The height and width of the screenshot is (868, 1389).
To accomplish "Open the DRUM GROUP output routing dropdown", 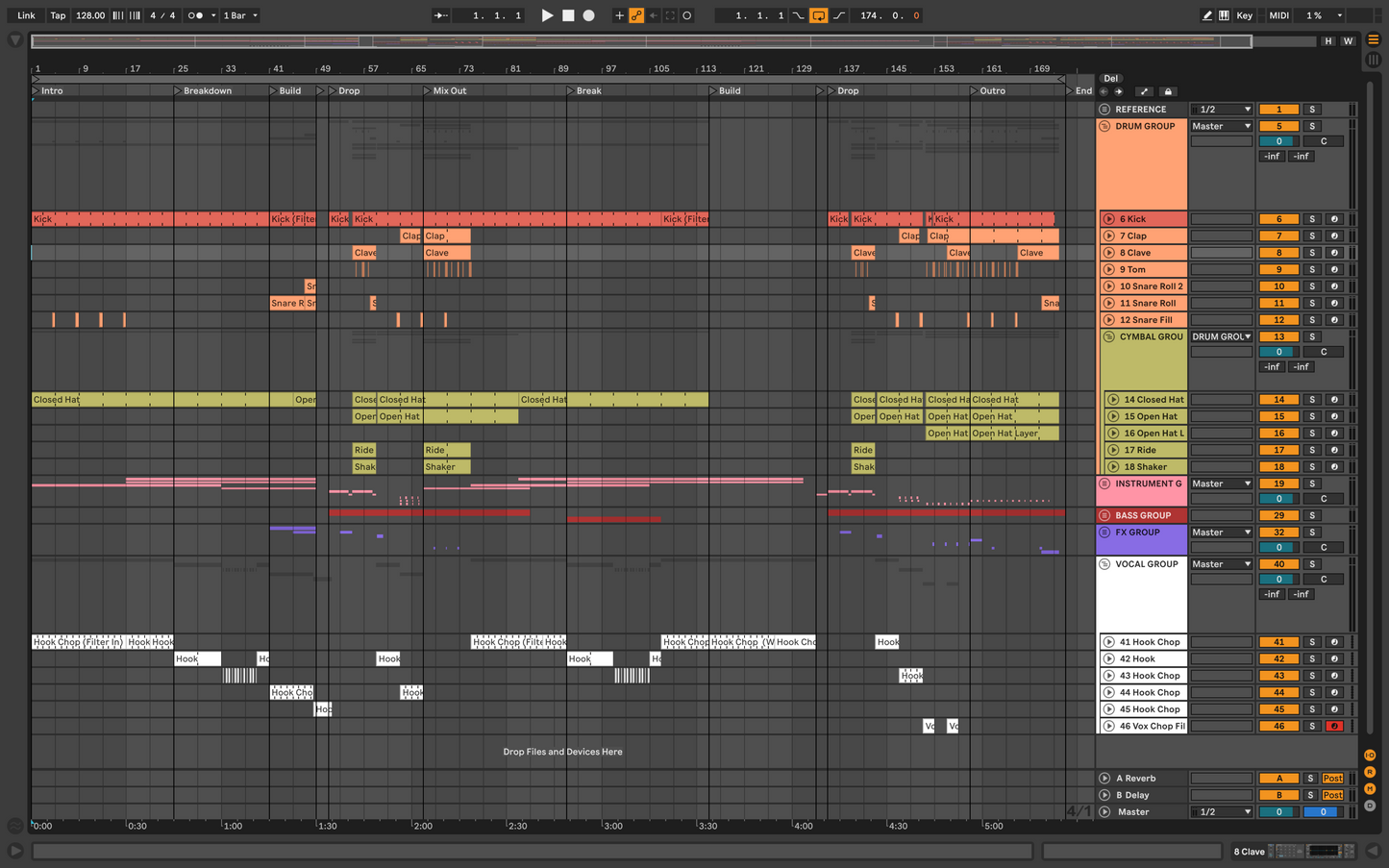I will click(x=1221, y=126).
